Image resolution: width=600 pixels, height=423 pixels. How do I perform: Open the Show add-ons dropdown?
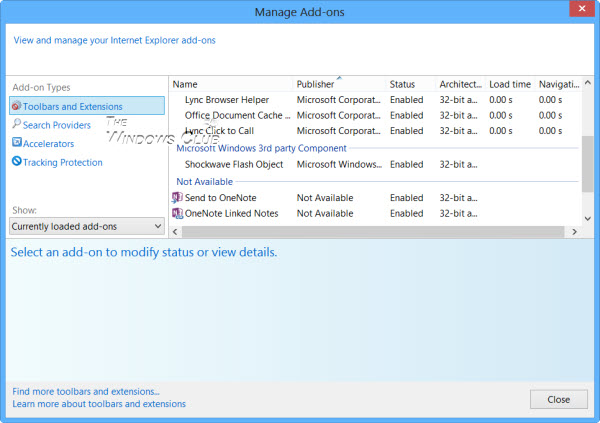tap(87, 226)
